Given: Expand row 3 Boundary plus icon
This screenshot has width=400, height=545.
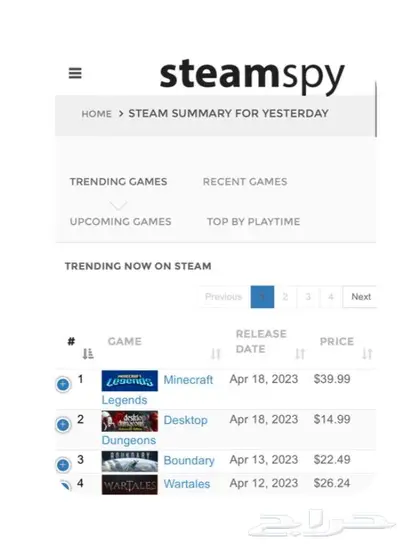Looking at the screenshot, I should [x=63, y=465].
